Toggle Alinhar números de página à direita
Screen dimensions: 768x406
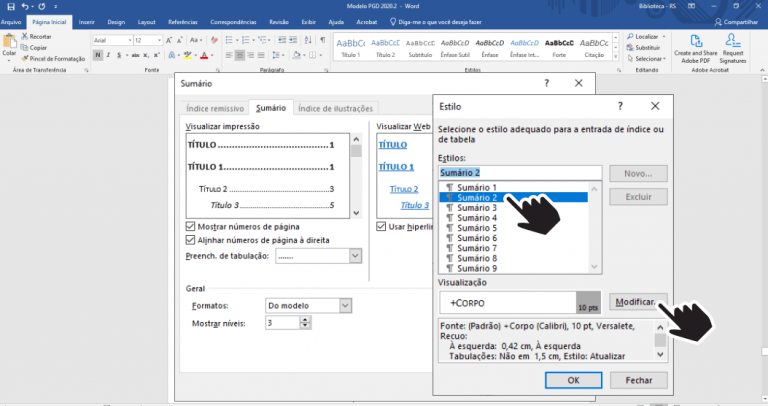[191, 240]
